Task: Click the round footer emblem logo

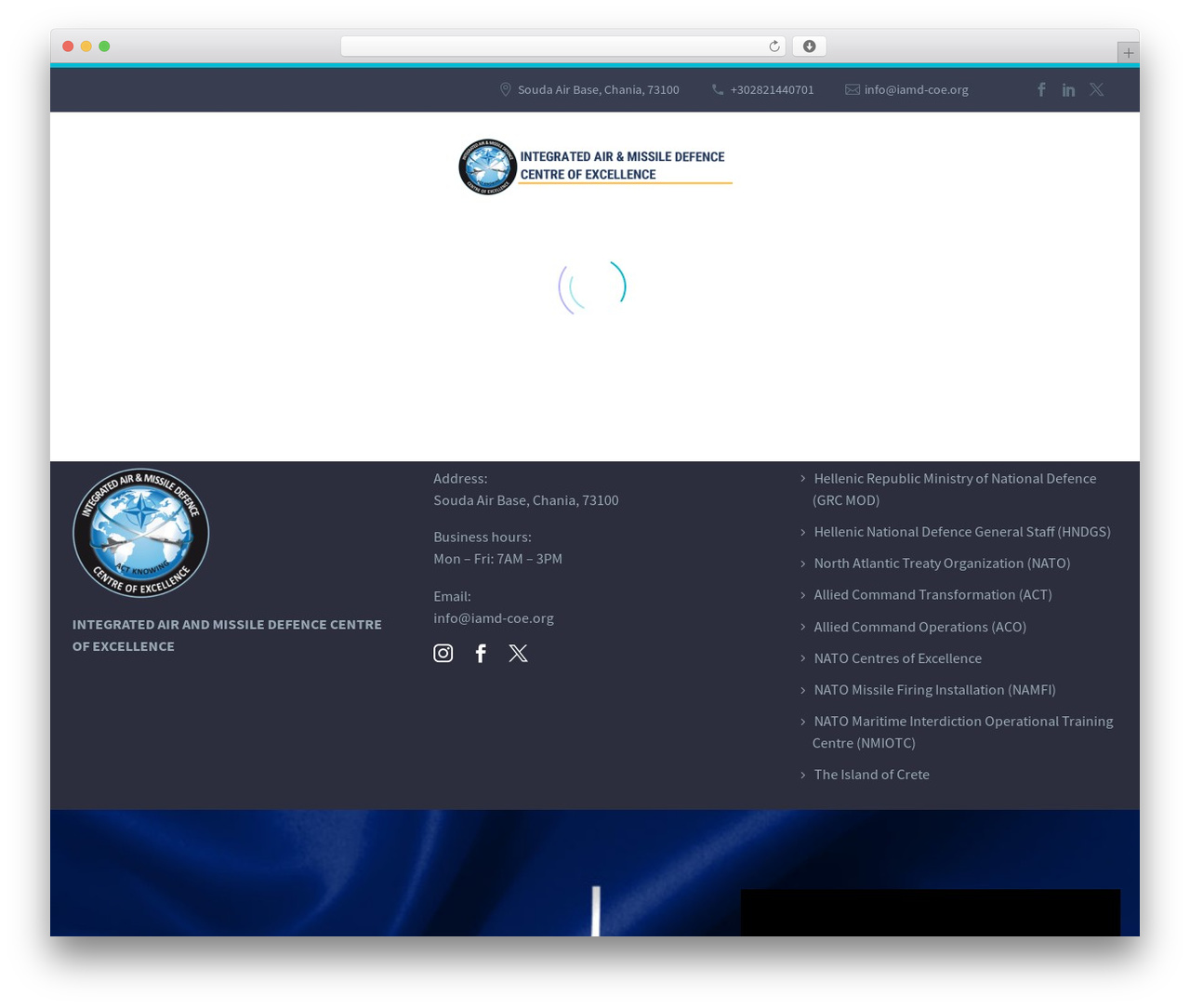Action: click(x=141, y=533)
